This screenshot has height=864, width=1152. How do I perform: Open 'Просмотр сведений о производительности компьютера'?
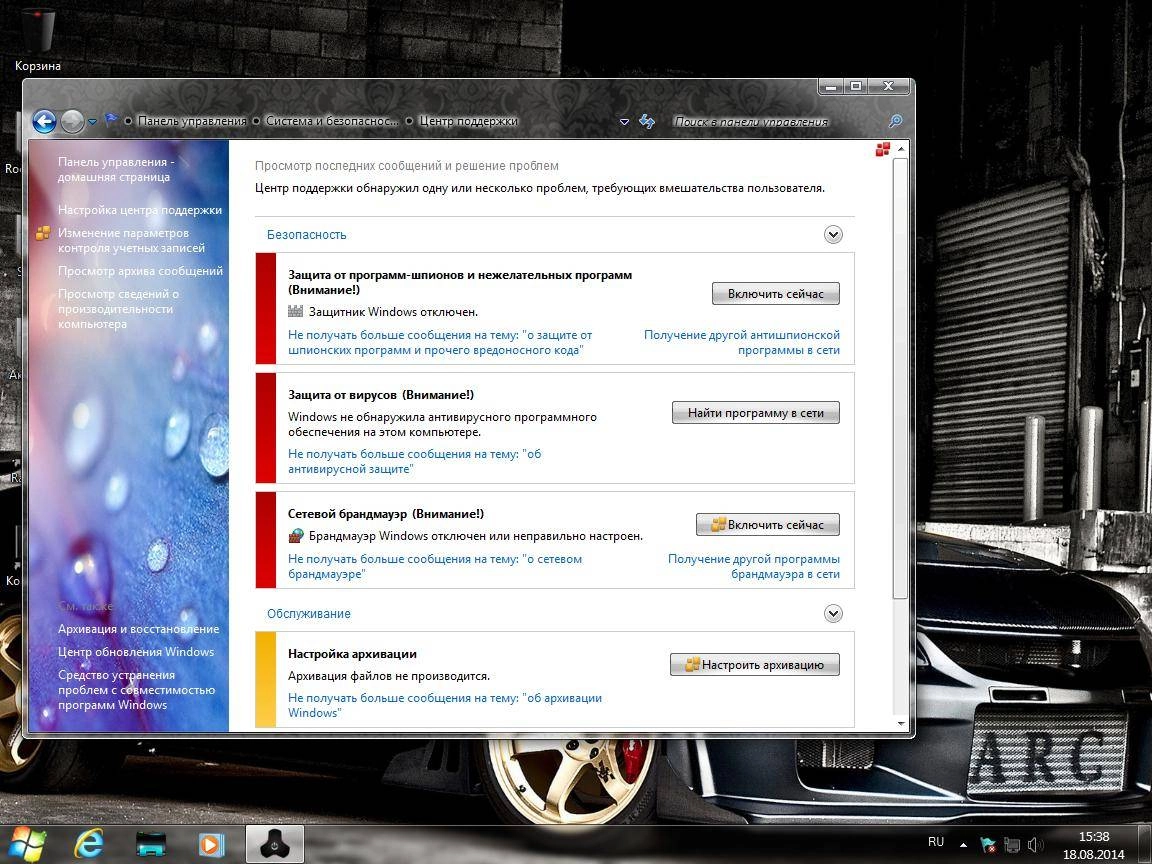(118, 309)
